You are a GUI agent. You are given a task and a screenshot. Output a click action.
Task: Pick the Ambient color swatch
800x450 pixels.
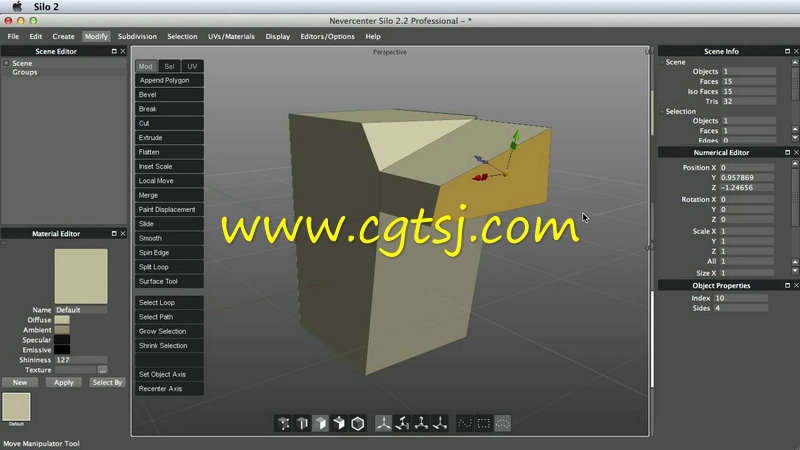point(62,330)
